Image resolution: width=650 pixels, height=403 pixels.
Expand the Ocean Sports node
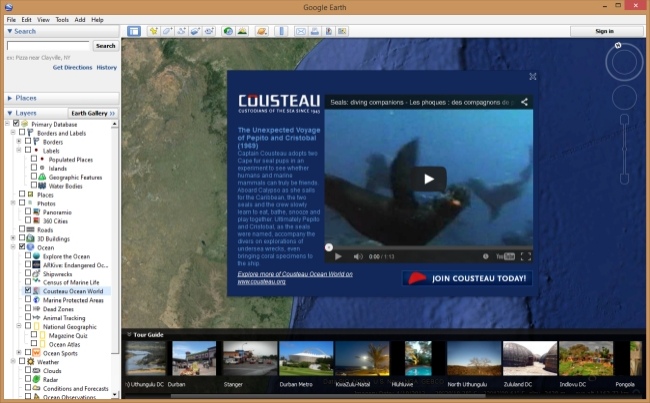19,352
